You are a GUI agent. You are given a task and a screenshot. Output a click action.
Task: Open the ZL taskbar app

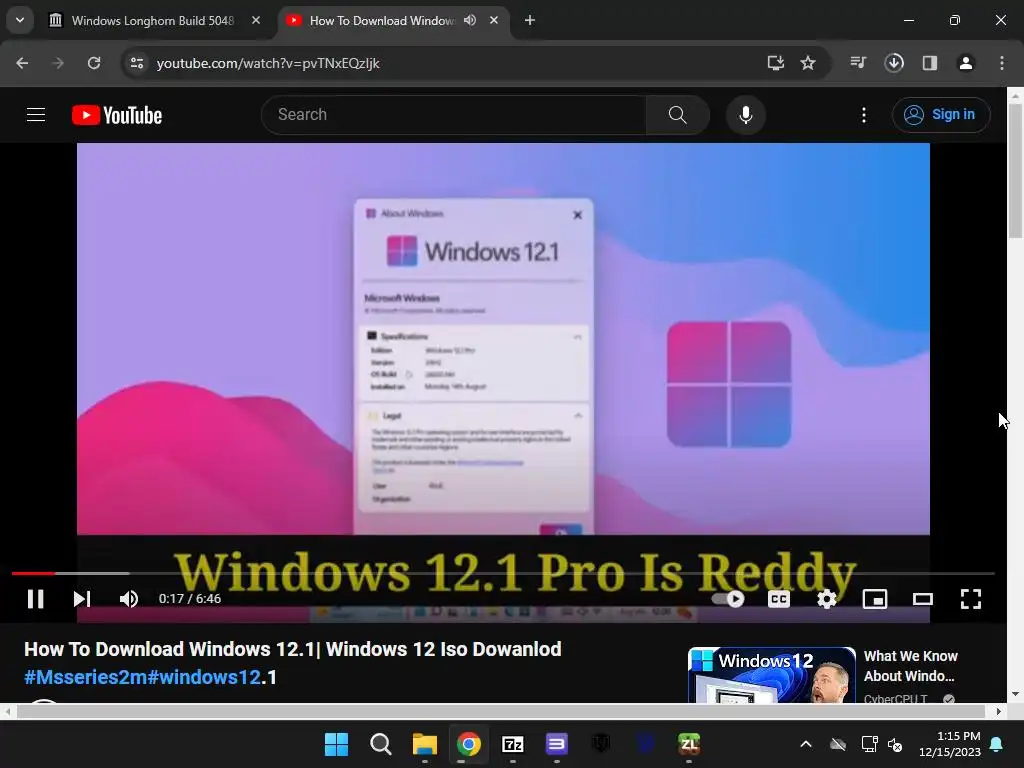point(689,744)
